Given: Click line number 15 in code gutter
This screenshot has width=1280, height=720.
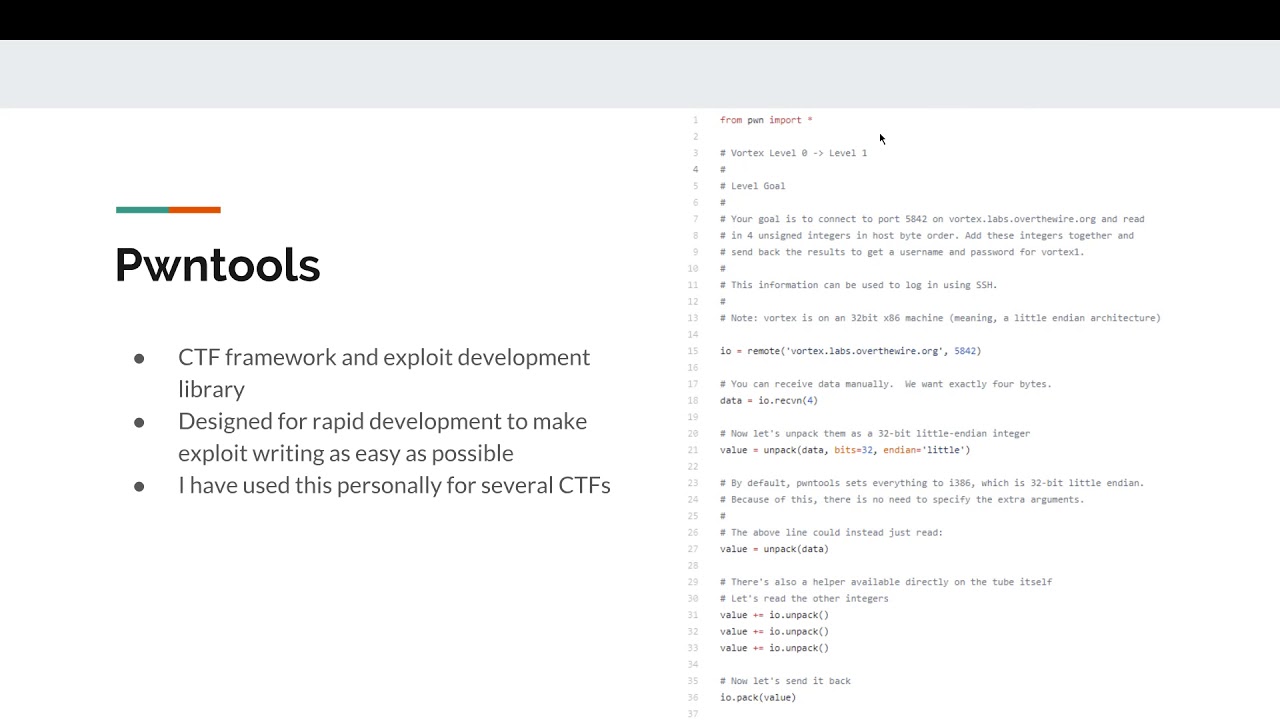Looking at the screenshot, I should click(x=693, y=351).
